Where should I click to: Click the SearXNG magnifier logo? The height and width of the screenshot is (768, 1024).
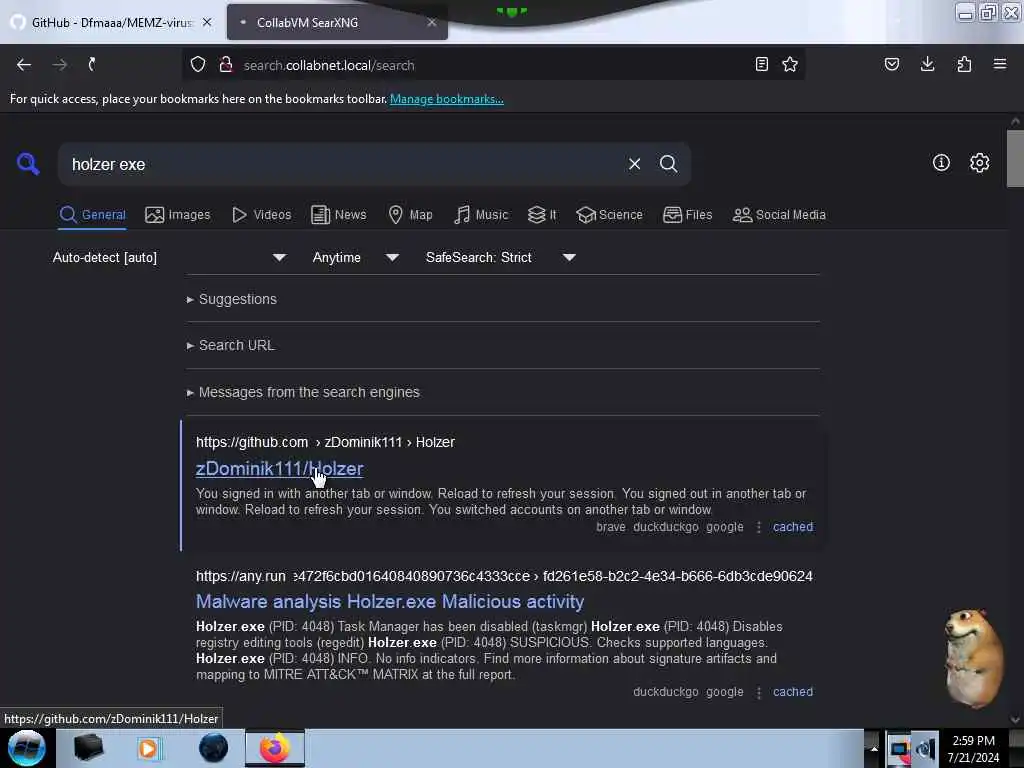tap(28, 164)
